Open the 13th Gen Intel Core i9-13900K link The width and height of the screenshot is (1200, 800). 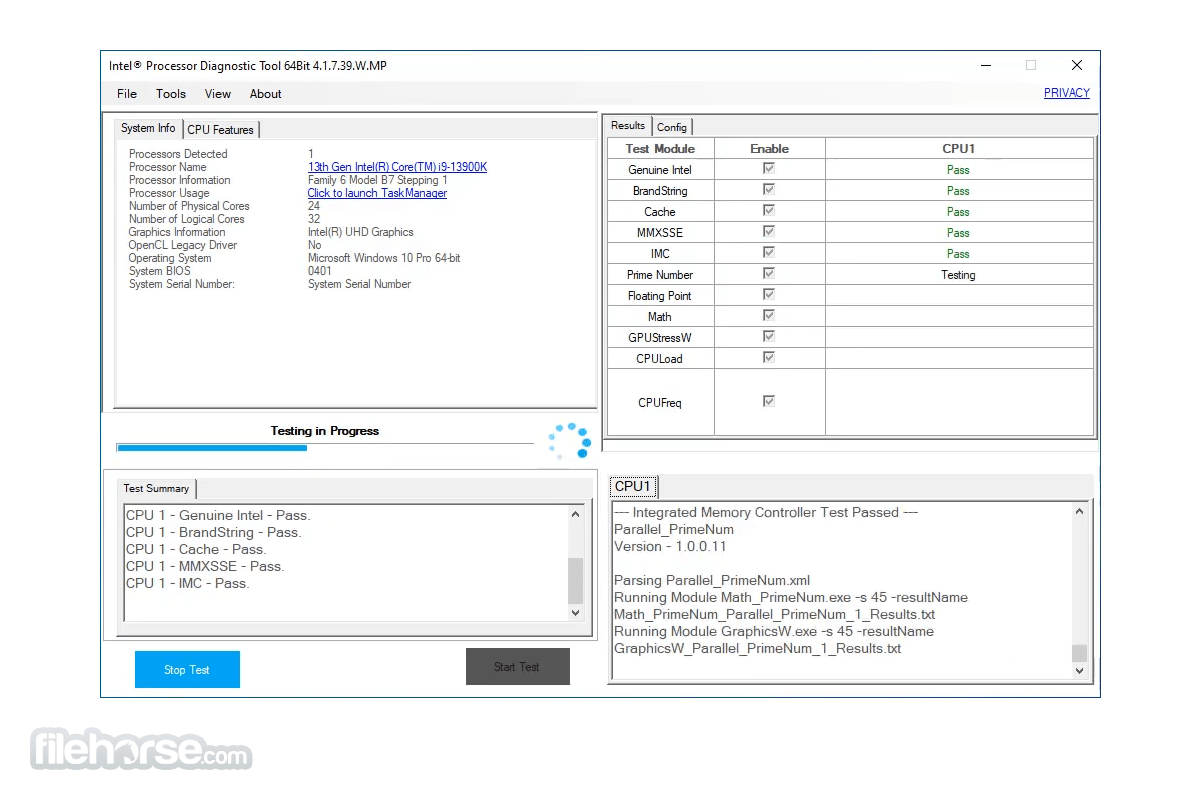click(397, 167)
